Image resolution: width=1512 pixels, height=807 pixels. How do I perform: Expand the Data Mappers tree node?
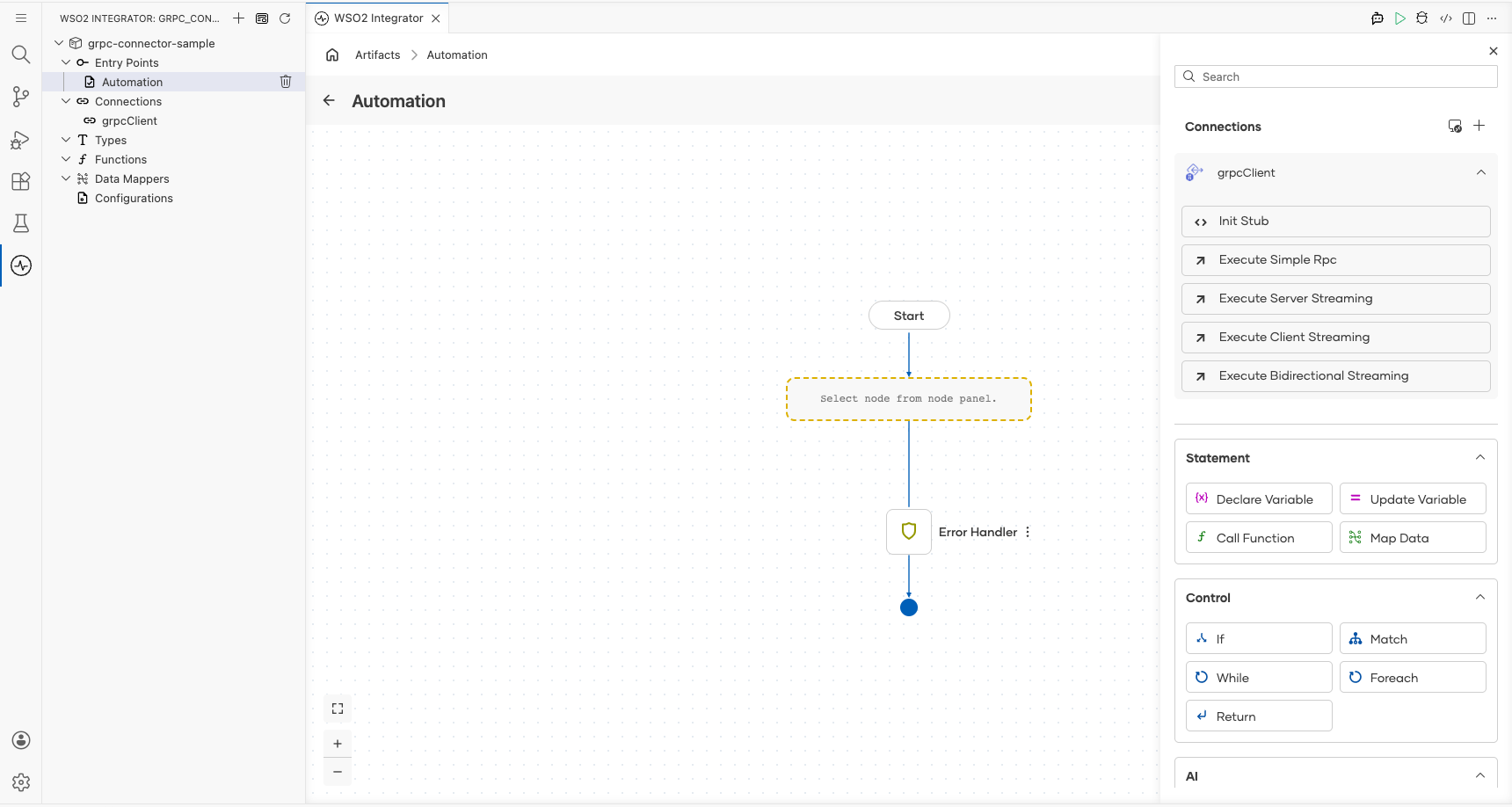(66, 178)
